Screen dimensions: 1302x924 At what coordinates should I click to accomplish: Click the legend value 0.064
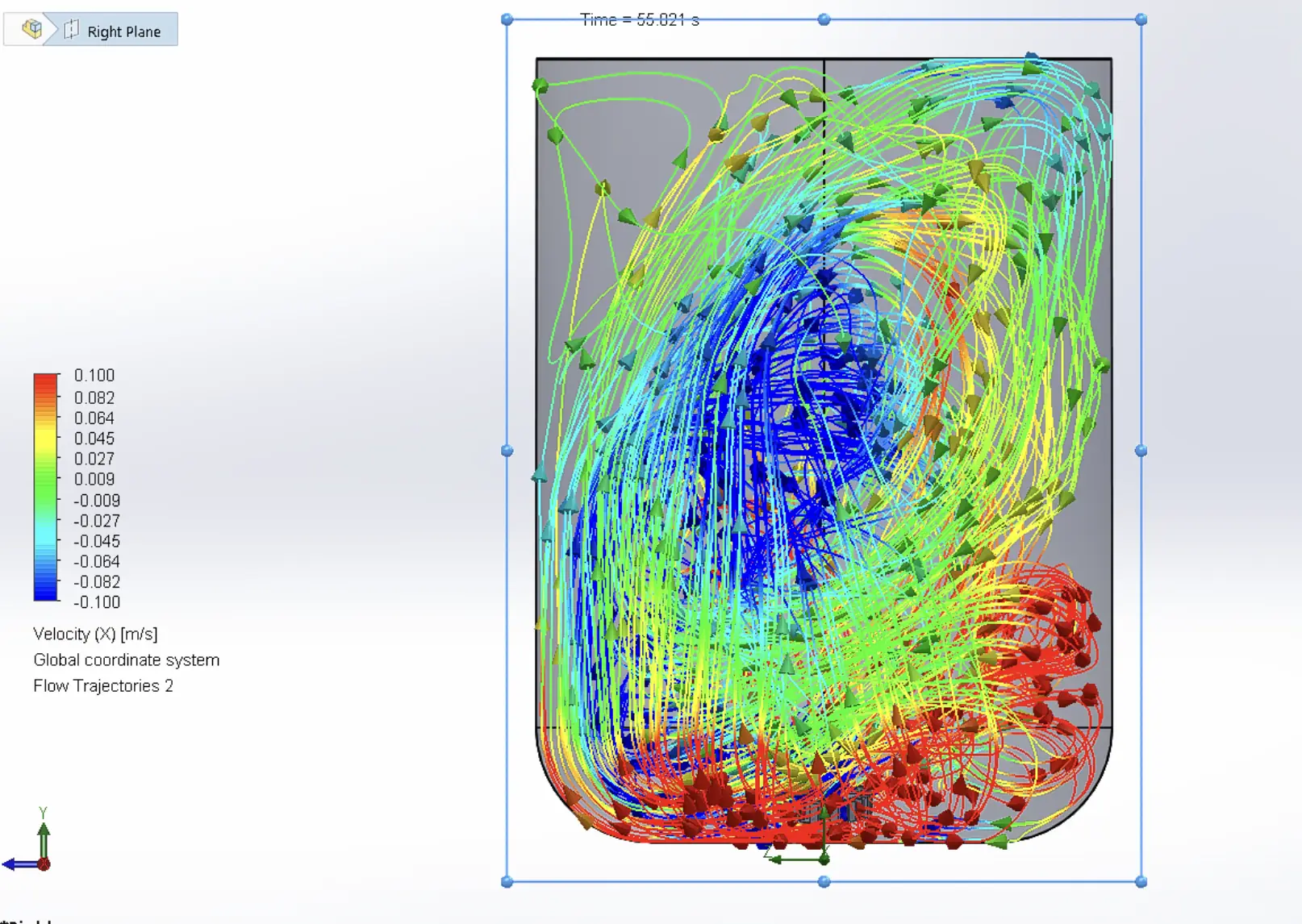94,418
